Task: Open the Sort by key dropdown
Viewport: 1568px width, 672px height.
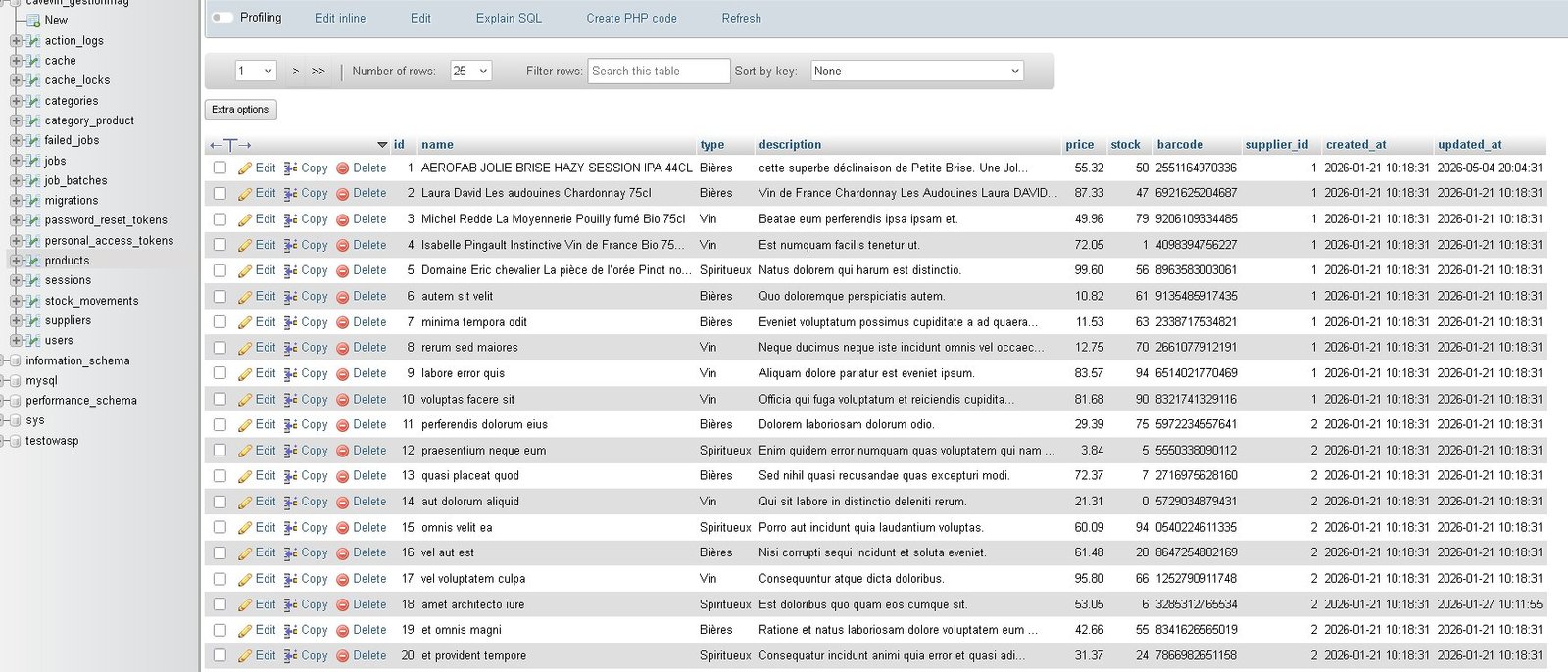Action: click(917, 71)
